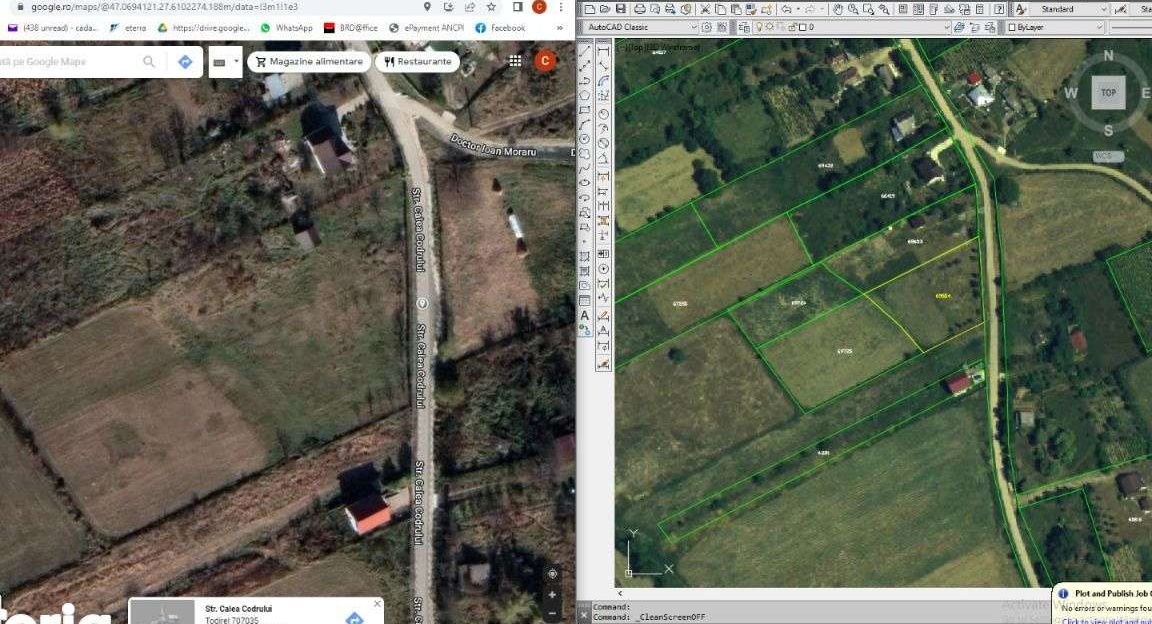The width and height of the screenshot is (1152, 624).
Task: Select the Rectangle tool in the Draw toolbar
Action: (x=585, y=110)
